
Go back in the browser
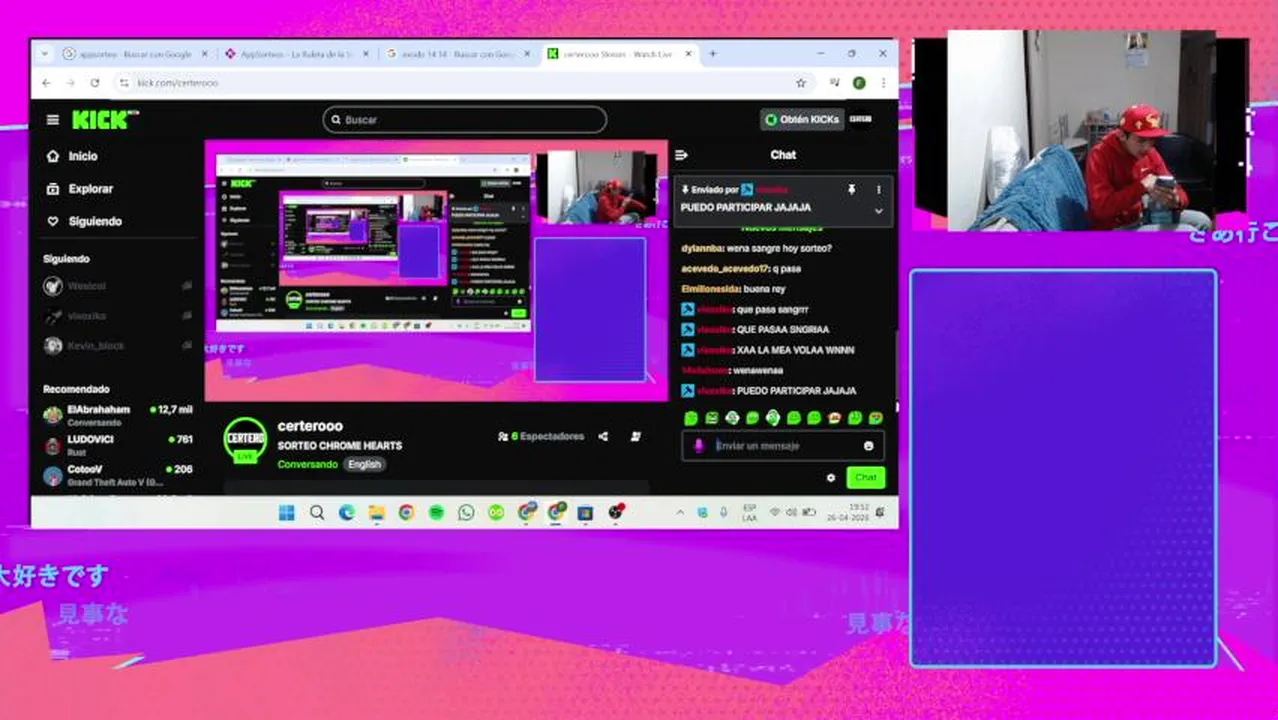(46, 83)
